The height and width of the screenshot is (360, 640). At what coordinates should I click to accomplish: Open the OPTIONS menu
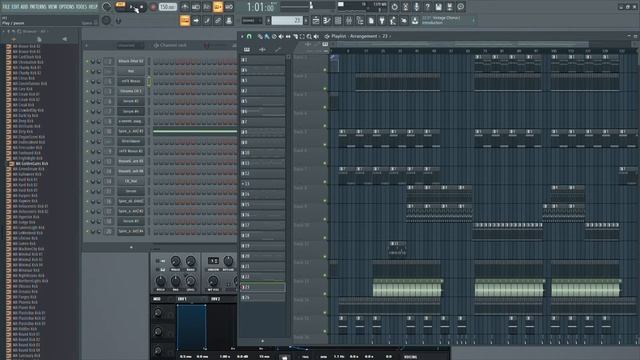pos(66,7)
